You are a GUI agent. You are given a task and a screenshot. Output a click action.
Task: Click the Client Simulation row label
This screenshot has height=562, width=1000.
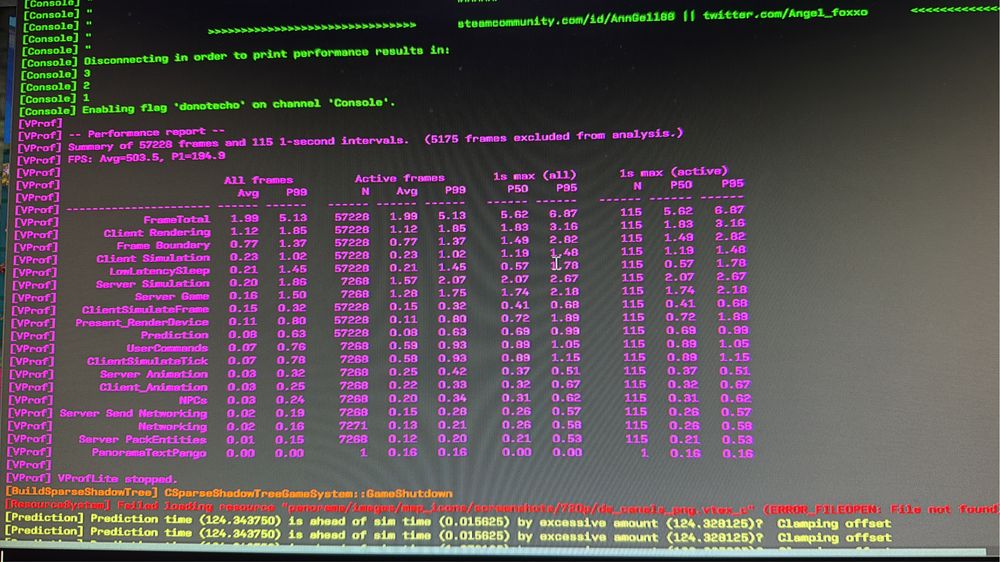[153, 258]
